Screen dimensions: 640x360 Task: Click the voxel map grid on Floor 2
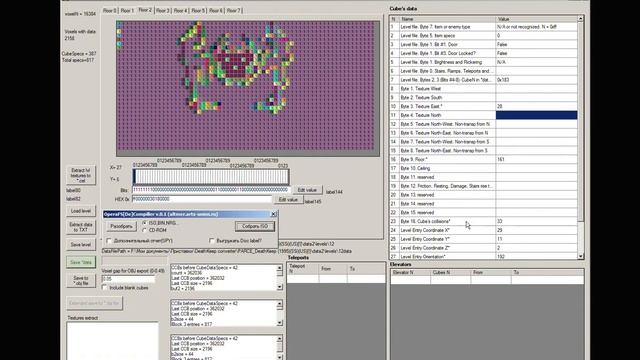point(247,89)
